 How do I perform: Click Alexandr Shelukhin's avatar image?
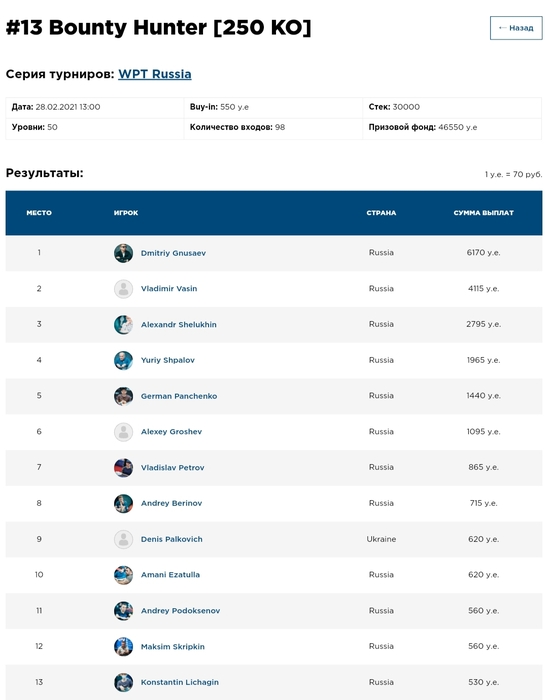[124, 325]
